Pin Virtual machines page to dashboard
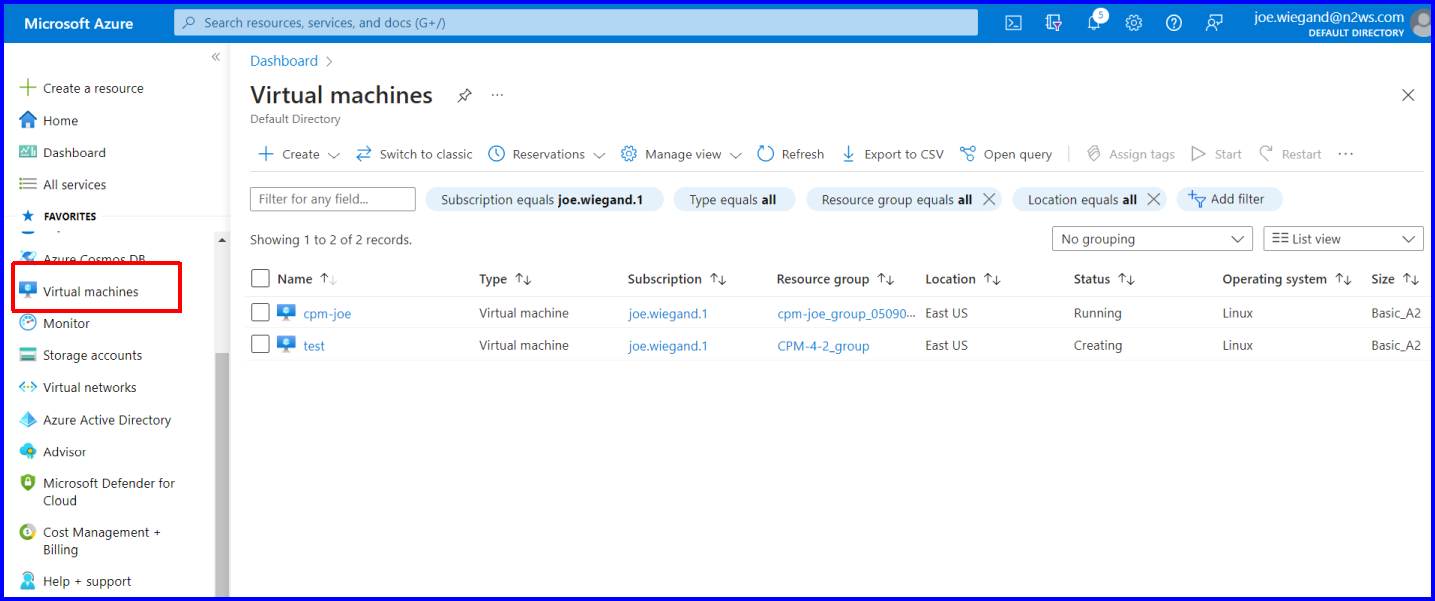This screenshot has height=601, width=1435. (464, 96)
